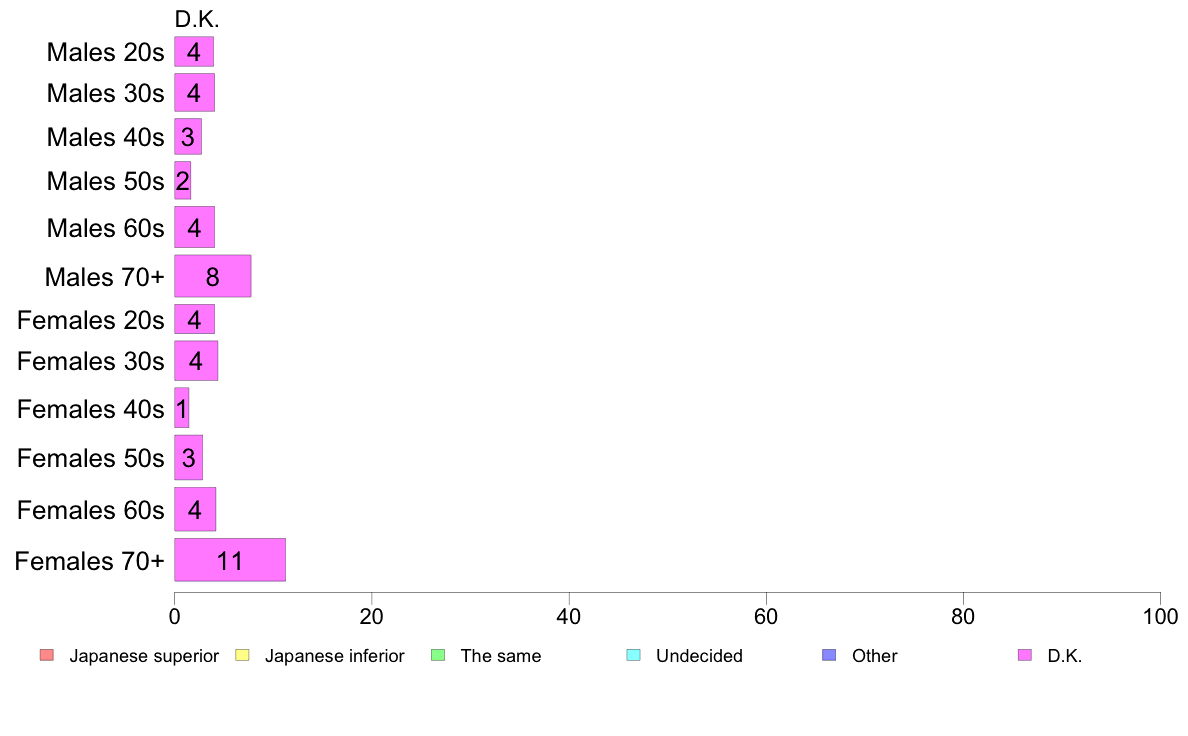The height and width of the screenshot is (736, 1188).
Task: Select the Females 40s bar showing 1
Action: click(181, 408)
